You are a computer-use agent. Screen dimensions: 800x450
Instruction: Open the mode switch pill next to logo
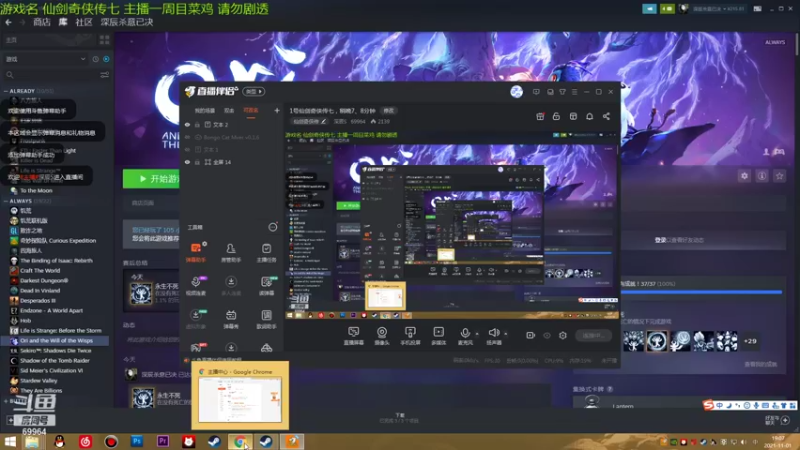[x=254, y=92]
